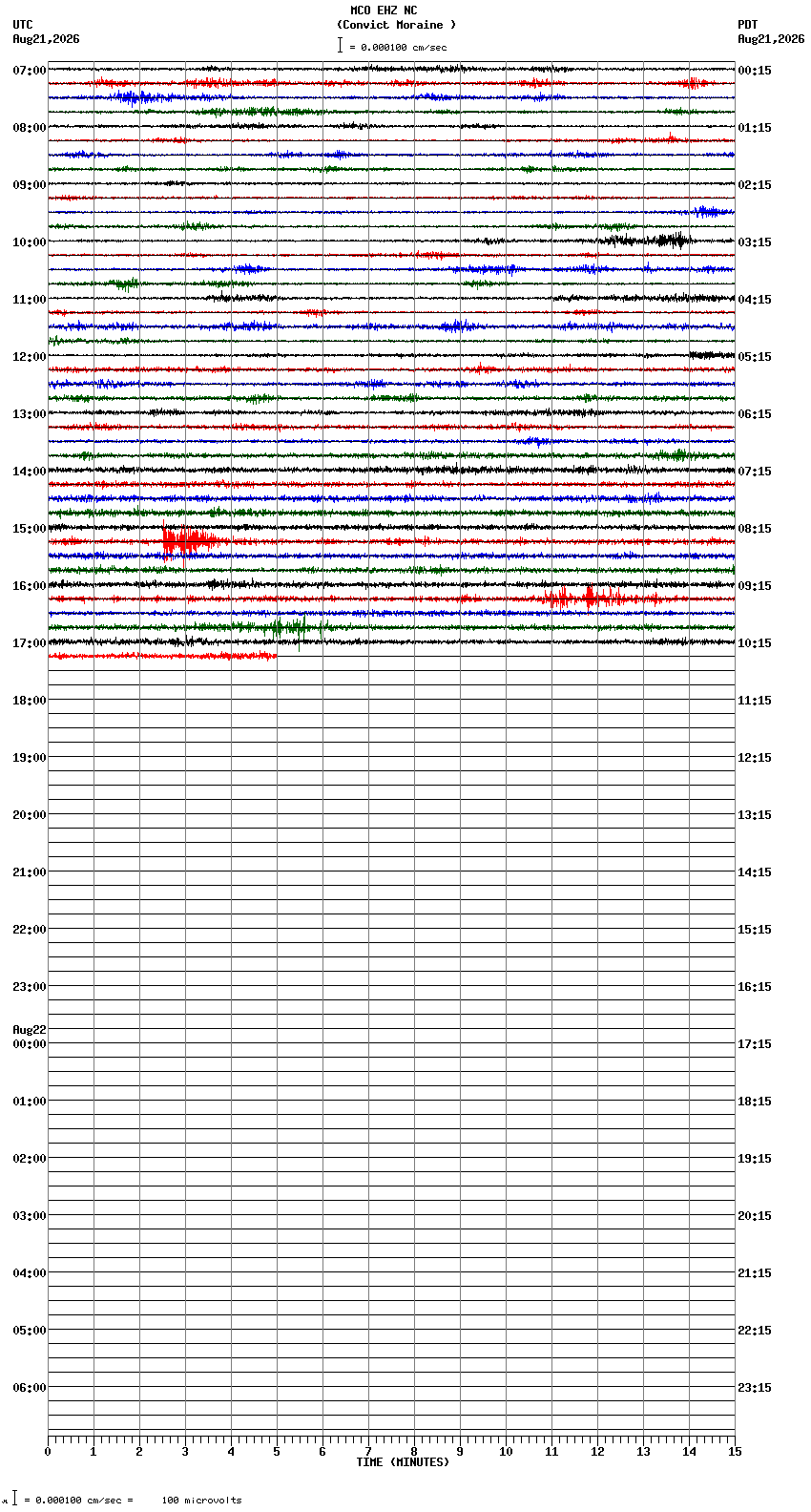This screenshot has height=1512, width=811.
Task: Click the '20:00' UTC hour label
Action: pyautogui.click(x=29, y=815)
